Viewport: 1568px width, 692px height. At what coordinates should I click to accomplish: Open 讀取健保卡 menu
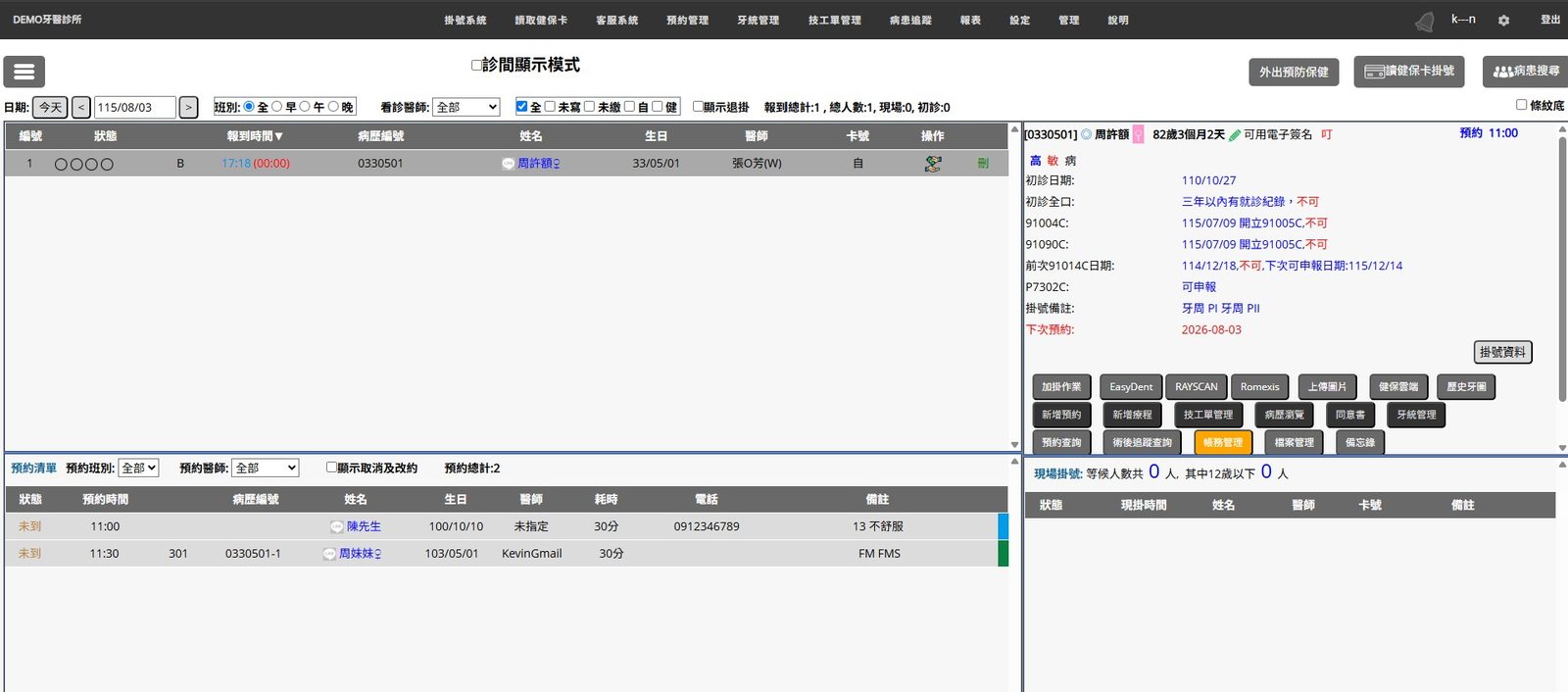pyautogui.click(x=541, y=20)
